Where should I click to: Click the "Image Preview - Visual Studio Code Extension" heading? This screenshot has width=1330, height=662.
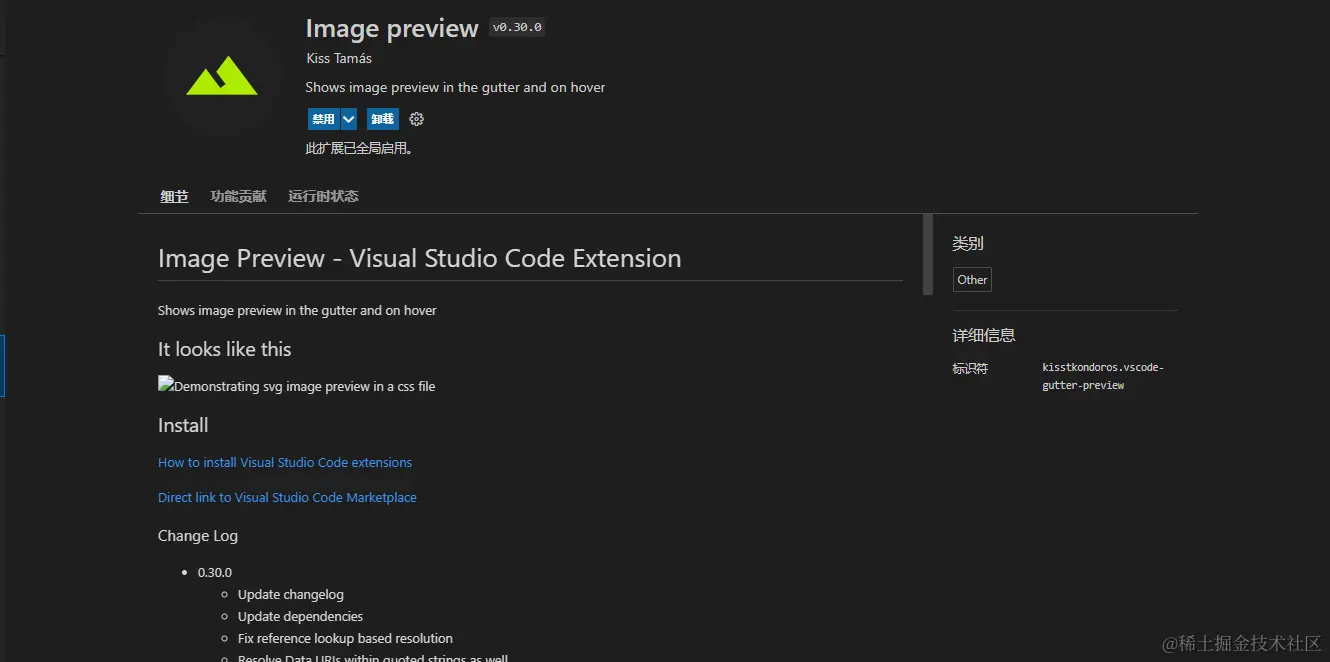(x=419, y=258)
